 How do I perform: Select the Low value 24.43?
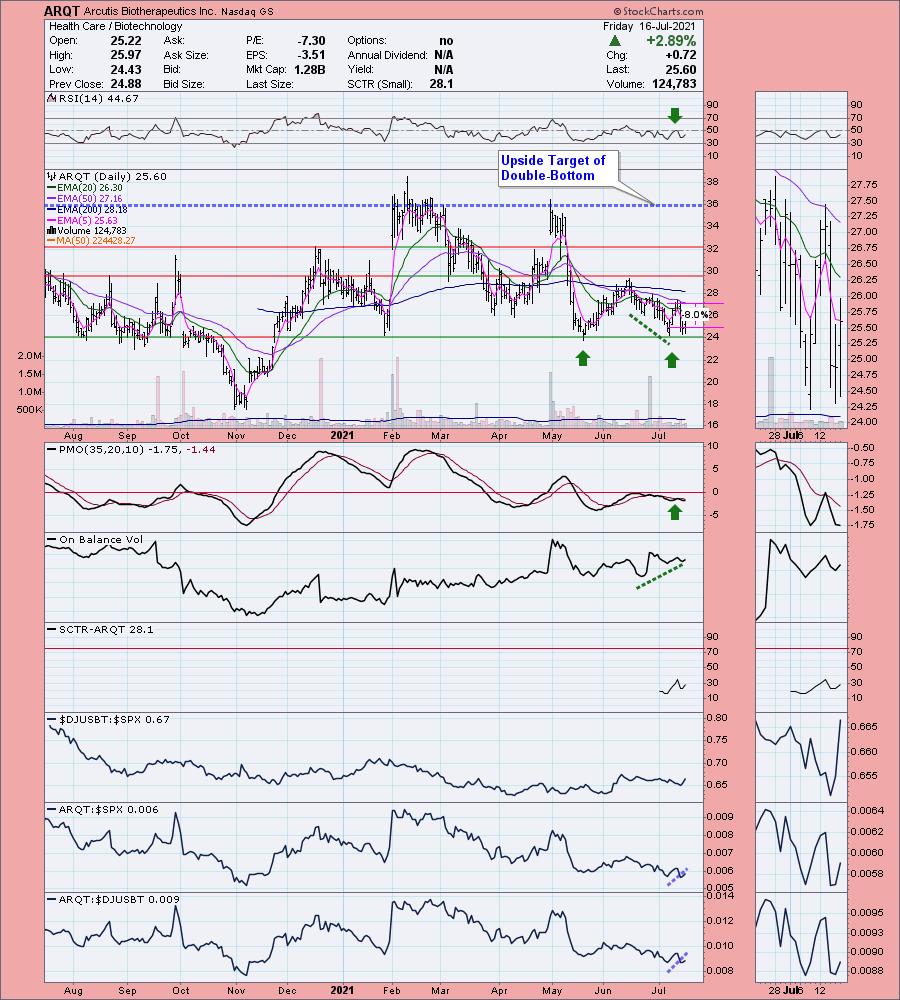[126, 70]
